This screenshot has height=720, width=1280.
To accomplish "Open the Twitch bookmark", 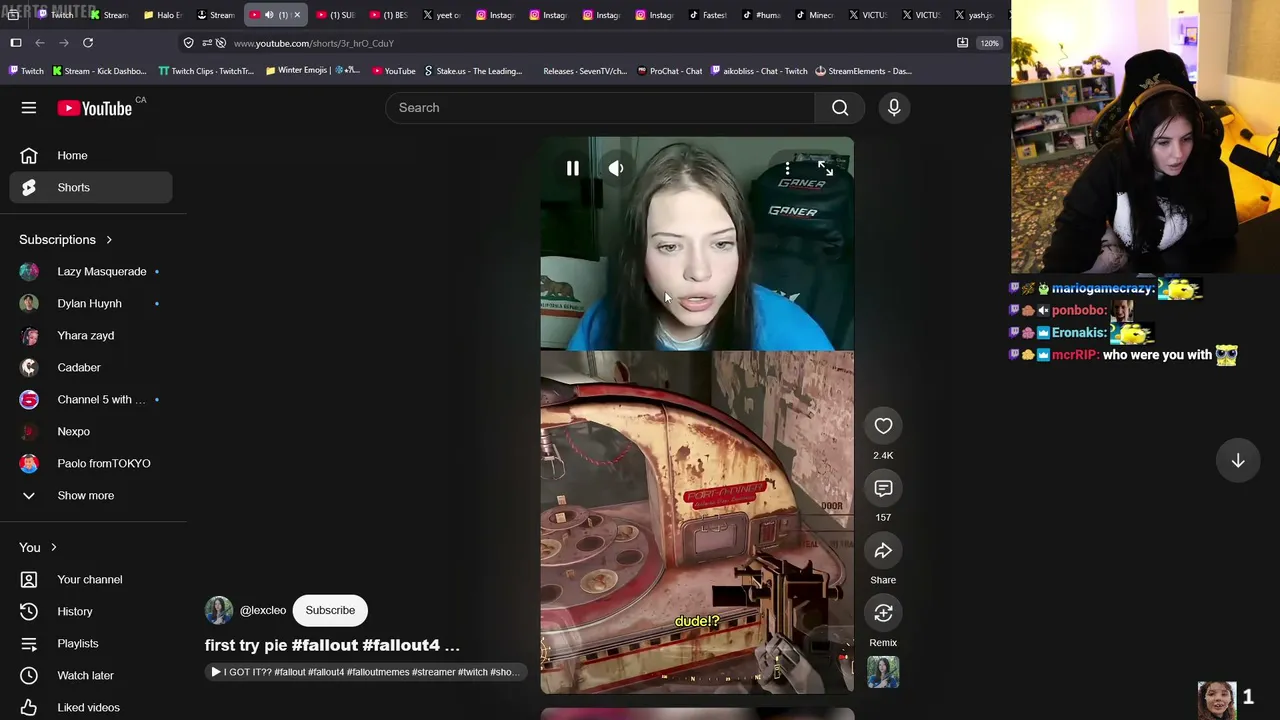I will pyautogui.click(x=26, y=71).
